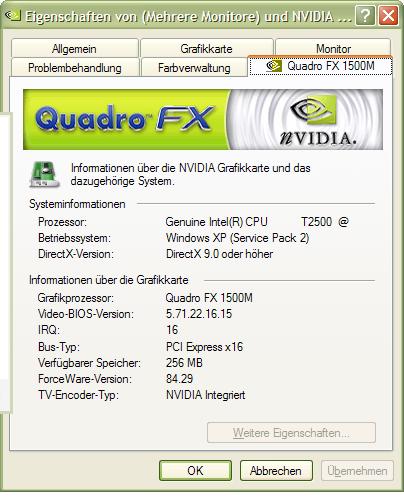The width and height of the screenshot is (404, 500).
Task: Click the Quadro FX logo banner
Action: 203,119
